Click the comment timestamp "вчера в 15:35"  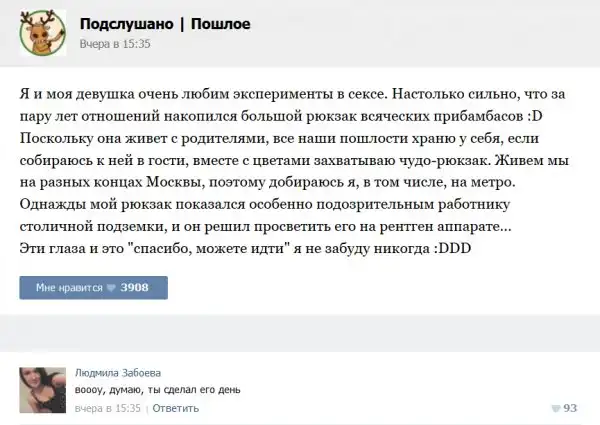coord(110,408)
